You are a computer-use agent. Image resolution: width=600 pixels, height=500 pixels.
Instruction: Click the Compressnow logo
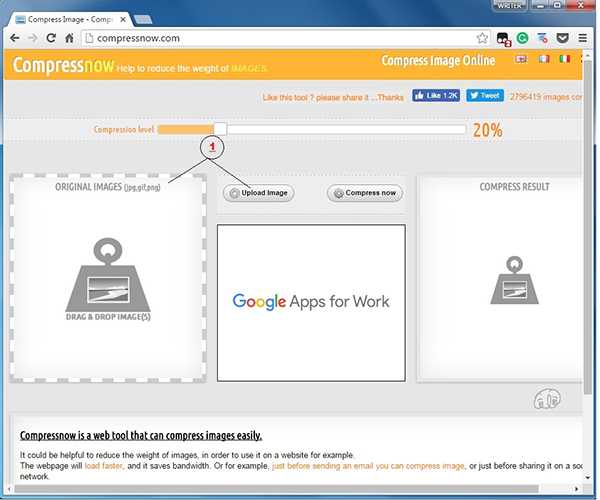click(x=64, y=65)
